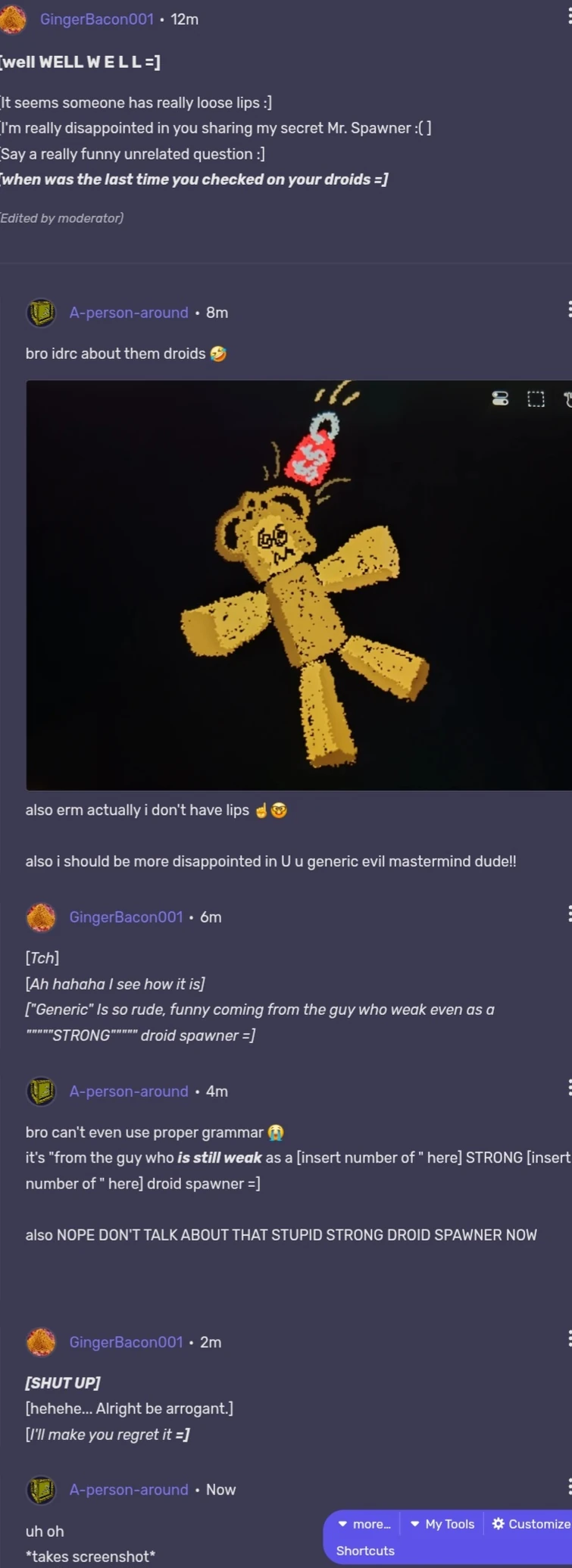
Task: Click A-person-around's avatar on the 8m reply
Action: [41, 312]
